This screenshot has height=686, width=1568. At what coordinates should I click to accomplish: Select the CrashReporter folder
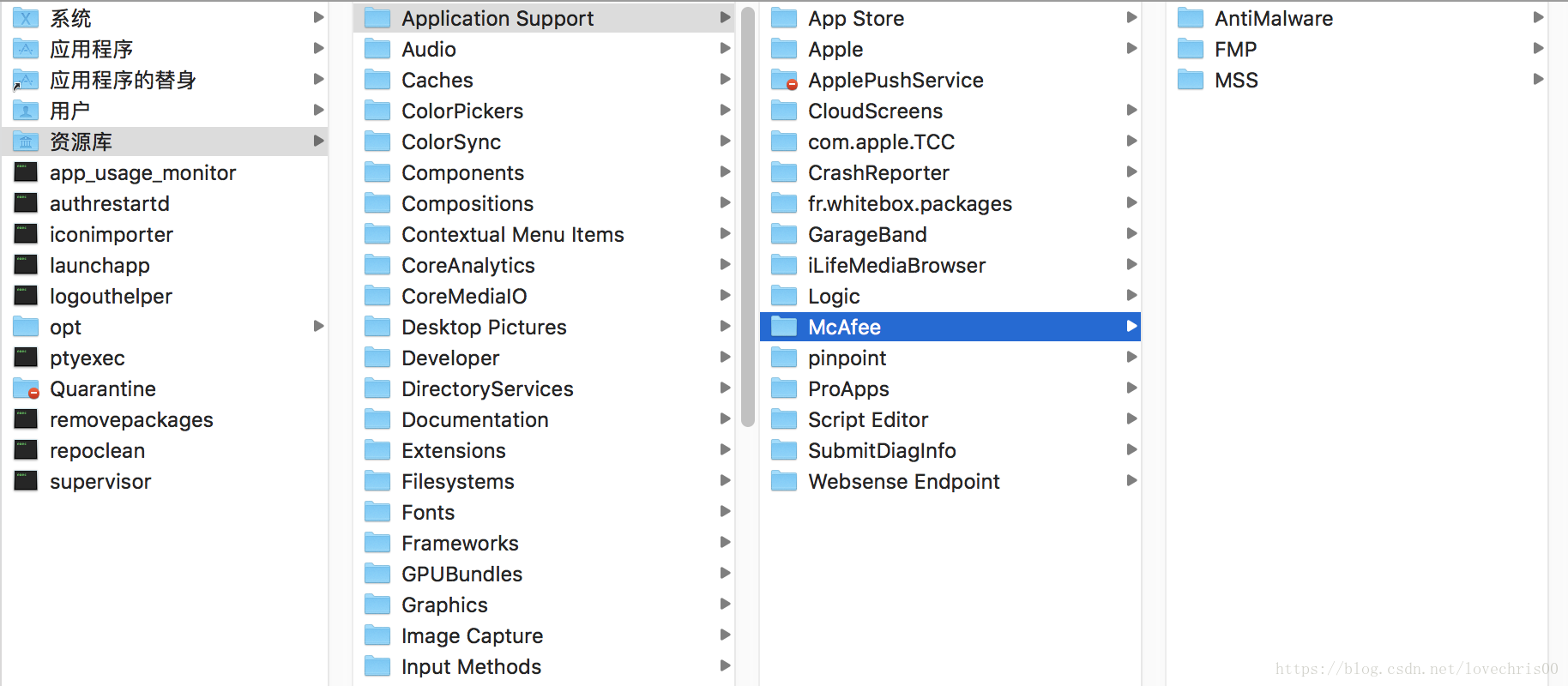[x=950, y=172]
